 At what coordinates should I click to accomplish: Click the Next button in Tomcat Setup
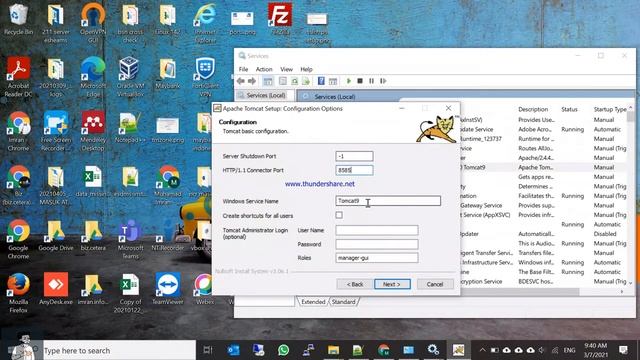pyautogui.click(x=392, y=284)
